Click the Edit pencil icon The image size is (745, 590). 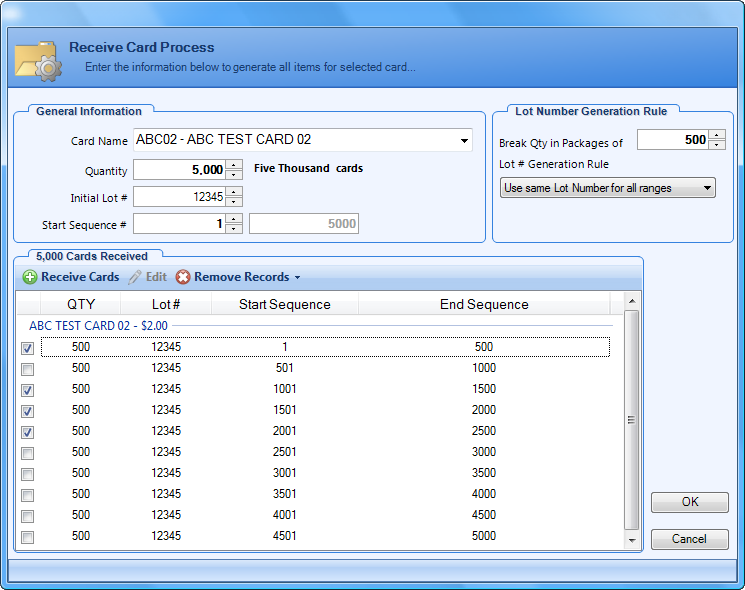pos(135,277)
